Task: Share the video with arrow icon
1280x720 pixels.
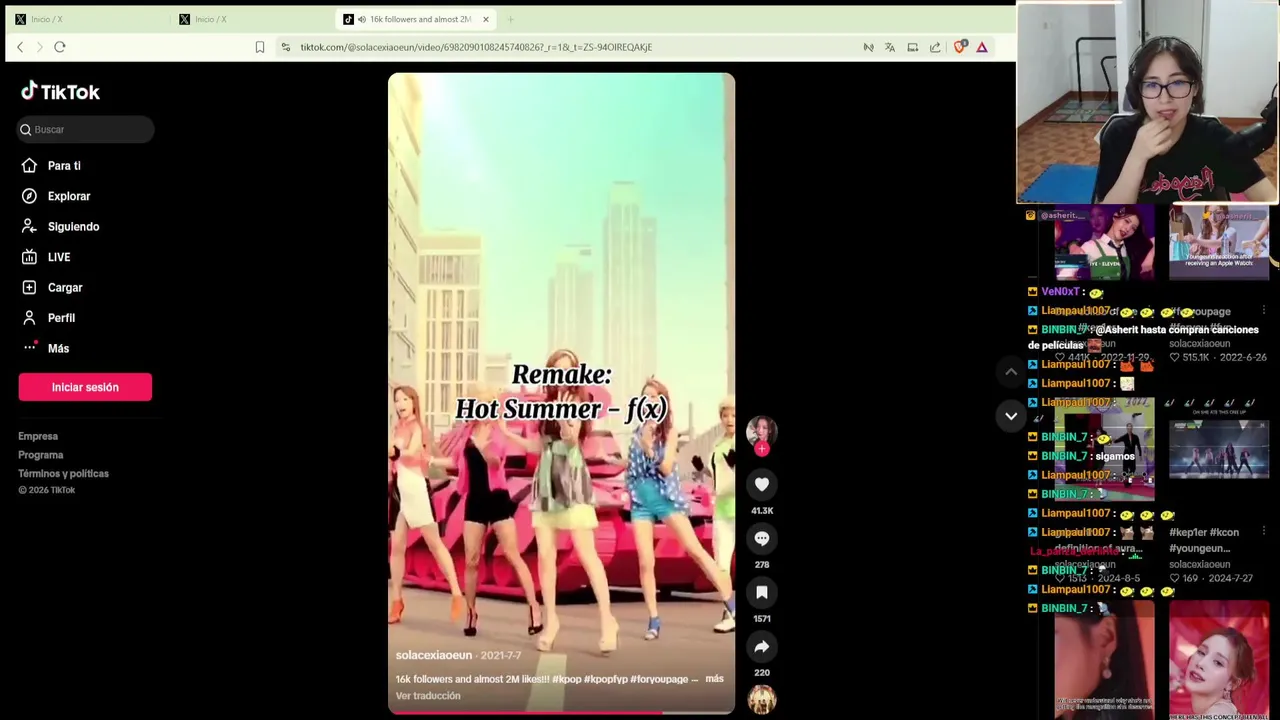Action: 762,646
